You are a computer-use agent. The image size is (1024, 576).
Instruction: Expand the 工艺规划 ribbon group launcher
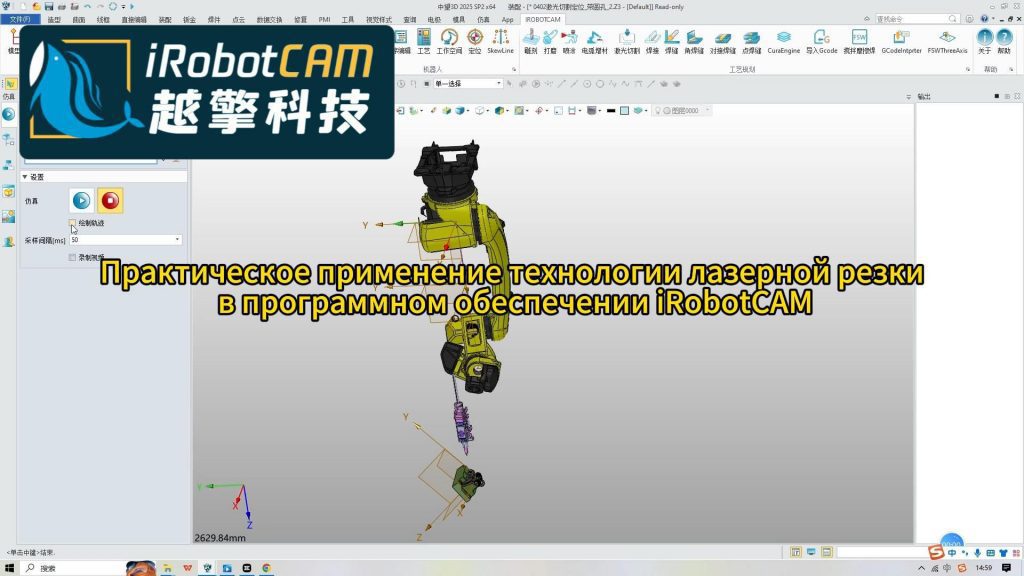tap(968, 69)
